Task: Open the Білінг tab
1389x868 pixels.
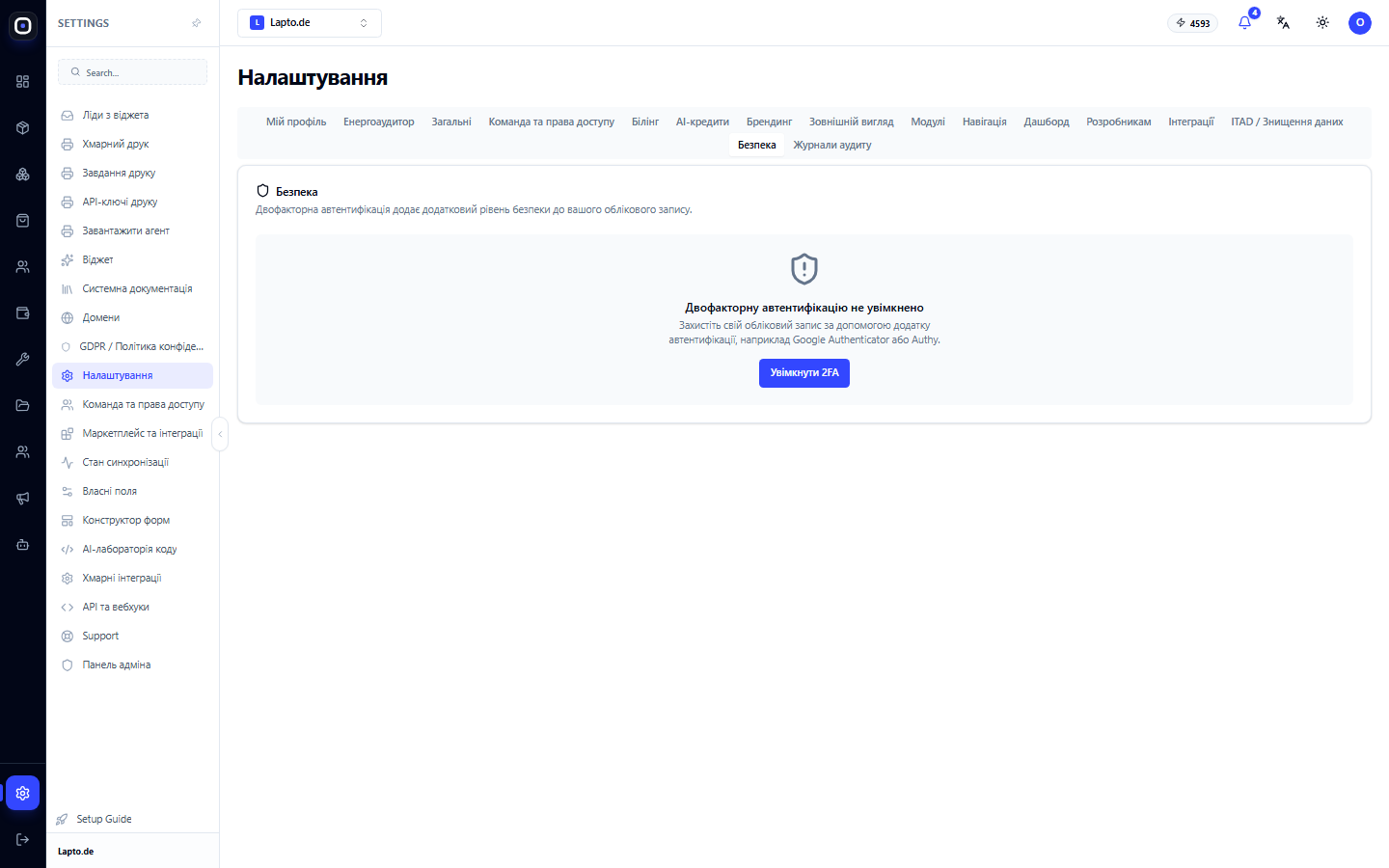Action: point(645,122)
